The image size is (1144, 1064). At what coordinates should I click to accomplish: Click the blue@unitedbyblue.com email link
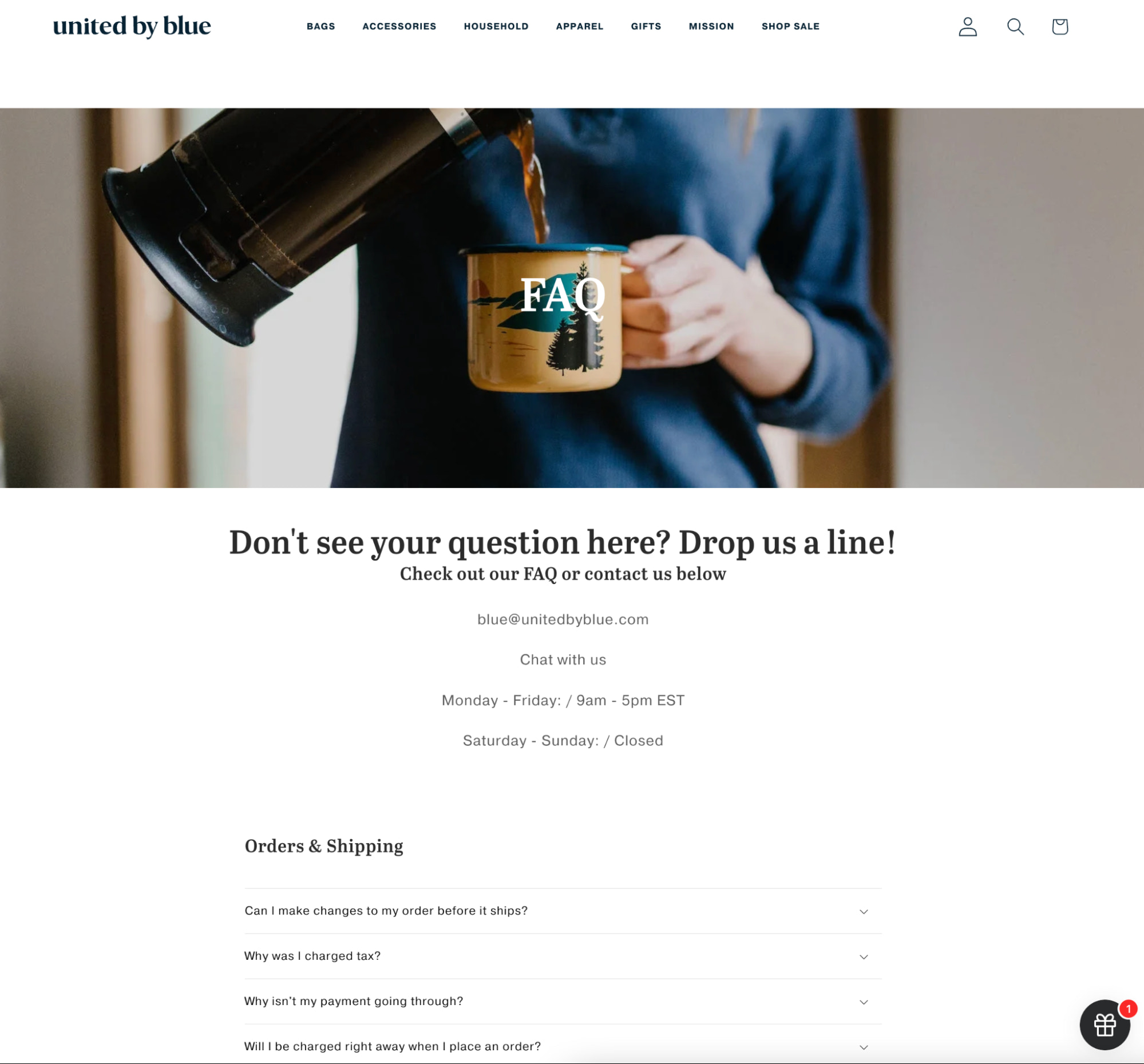tap(562, 618)
